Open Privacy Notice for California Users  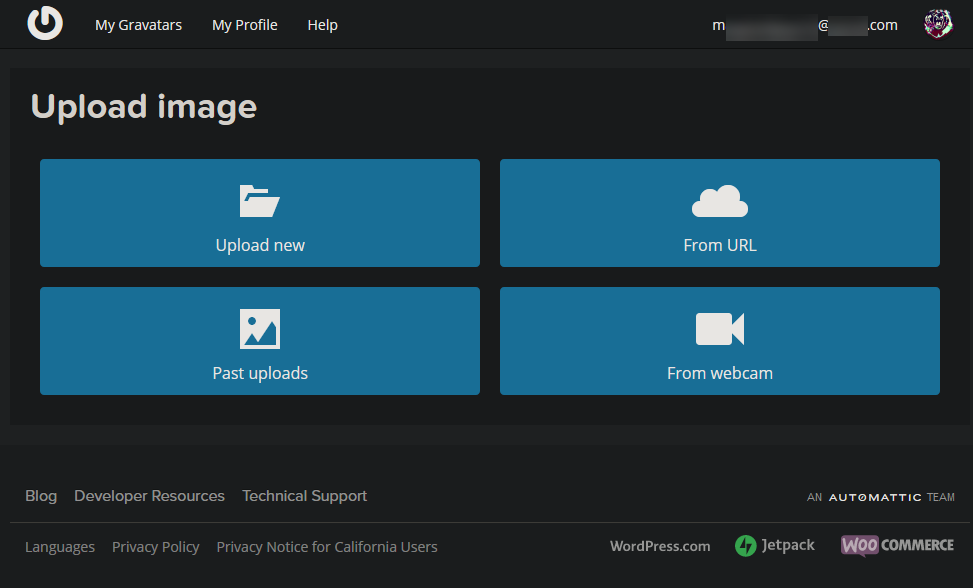327,547
